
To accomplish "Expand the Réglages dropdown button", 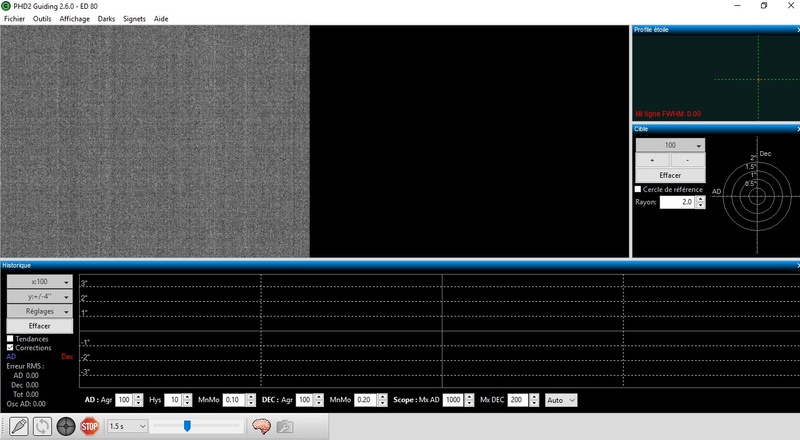I will 39,311.
